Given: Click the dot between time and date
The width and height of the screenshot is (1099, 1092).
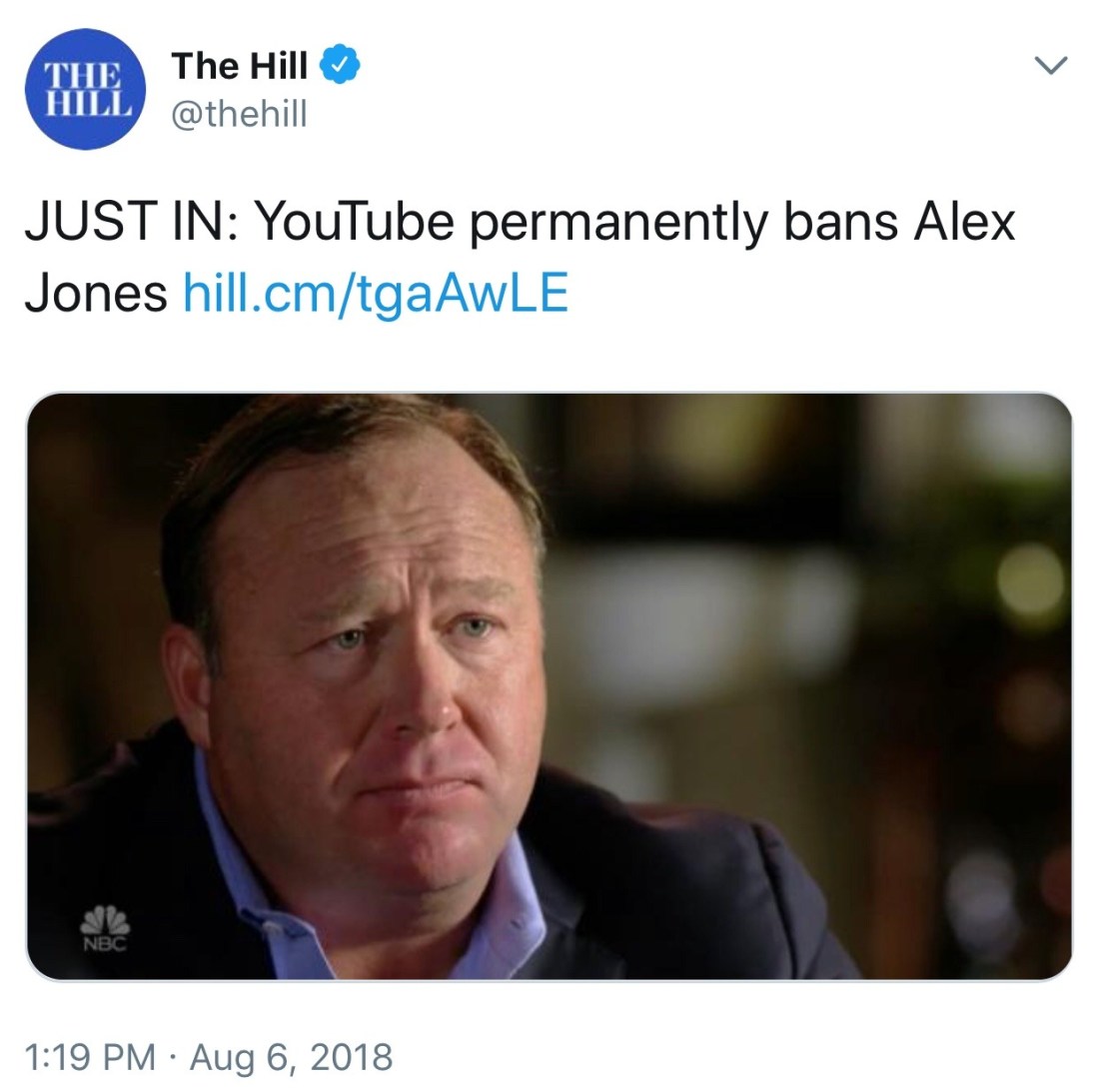Looking at the screenshot, I should [x=173, y=1057].
